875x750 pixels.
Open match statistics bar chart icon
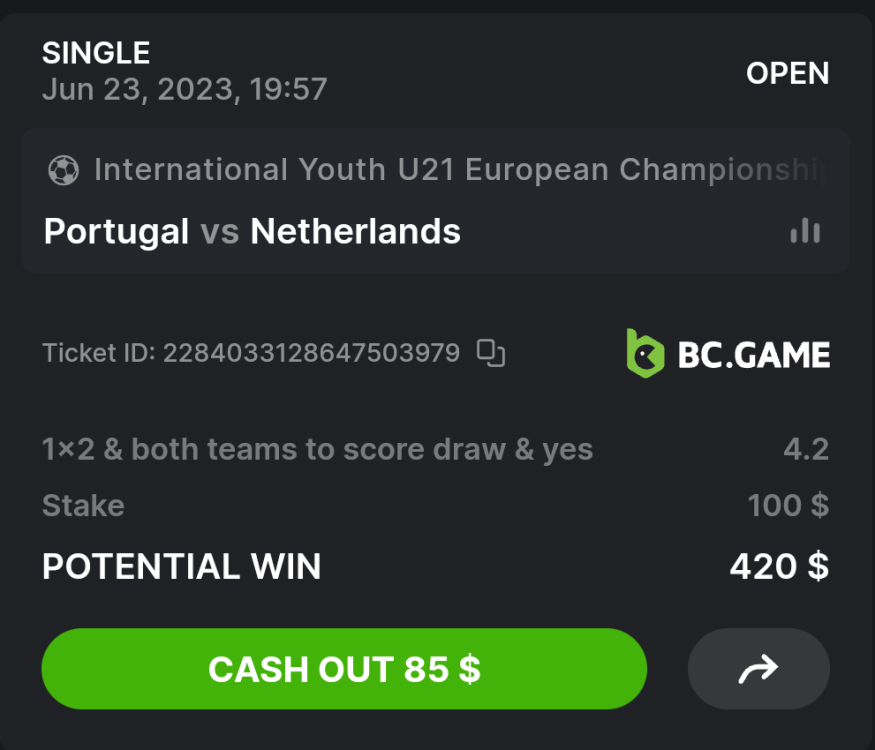tap(805, 232)
